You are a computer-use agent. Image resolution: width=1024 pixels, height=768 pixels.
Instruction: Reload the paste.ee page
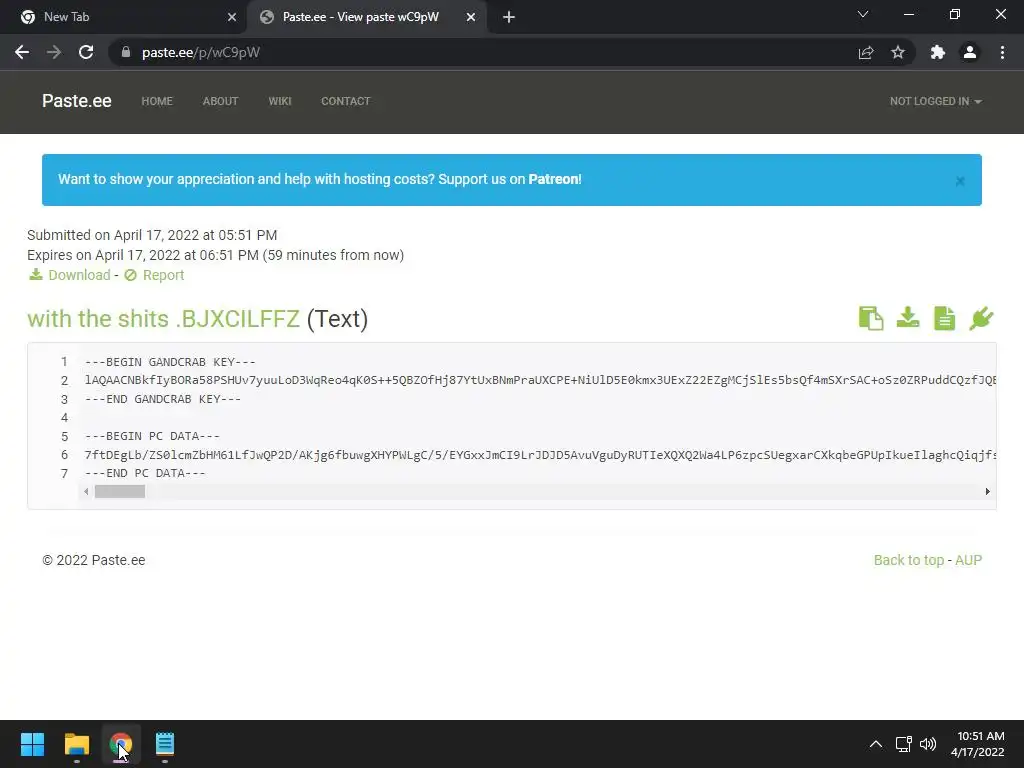coord(86,52)
